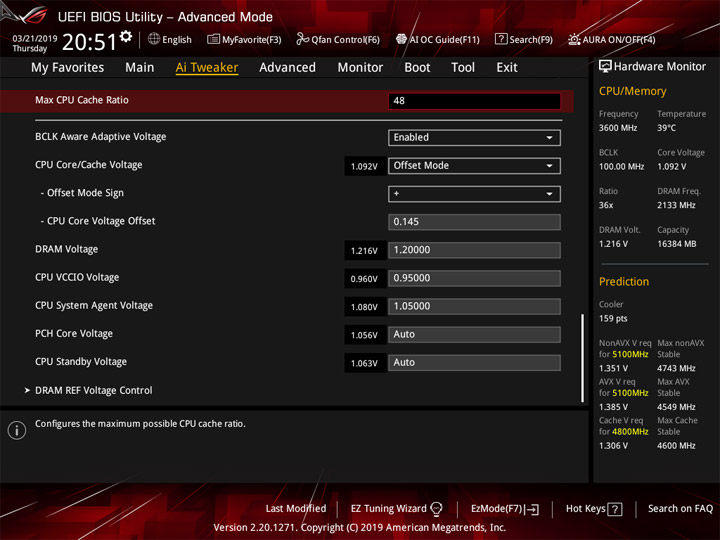Screen dimensions: 720x540
Task: Click the EzMode exit arrow icon
Action: 532,509
